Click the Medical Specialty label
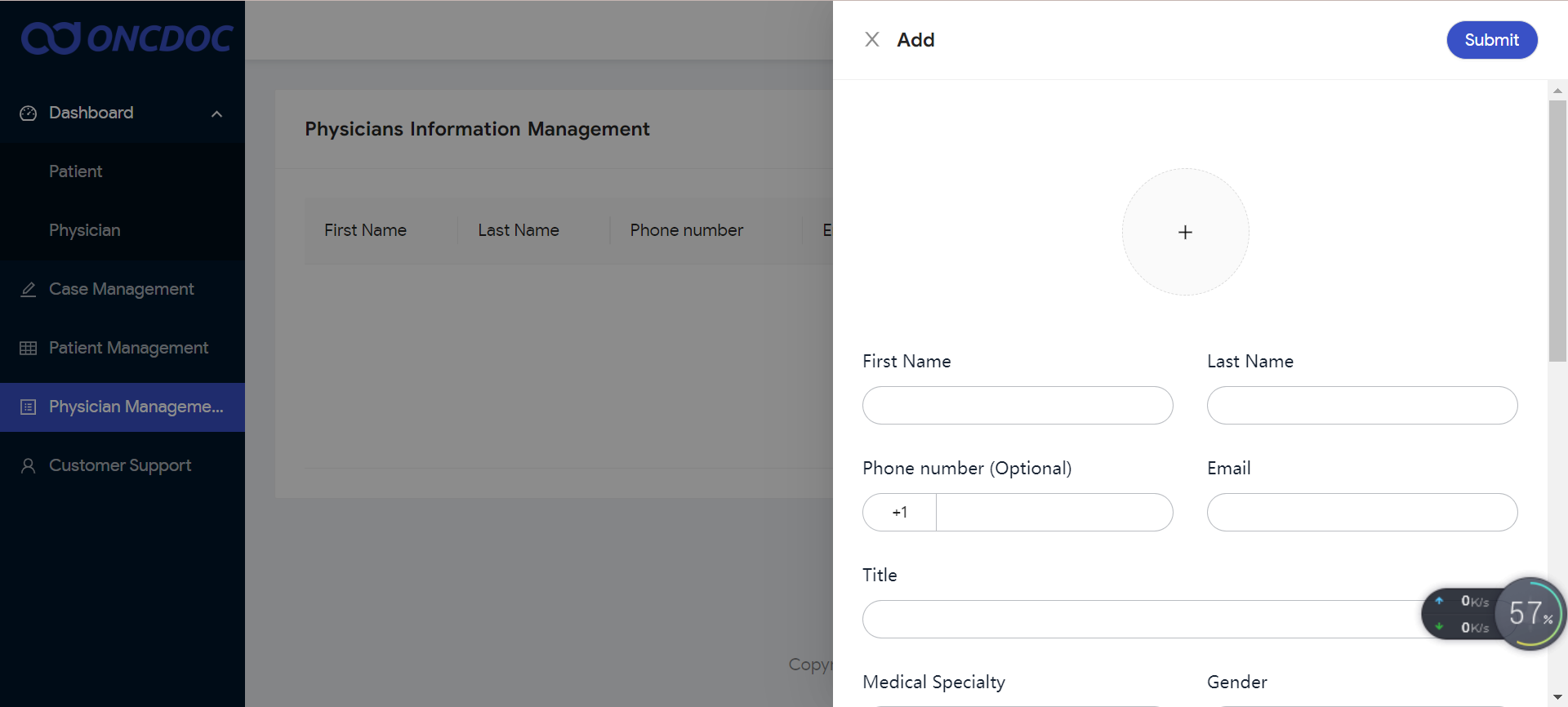The height and width of the screenshot is (707, 1568). coord(934,683)
